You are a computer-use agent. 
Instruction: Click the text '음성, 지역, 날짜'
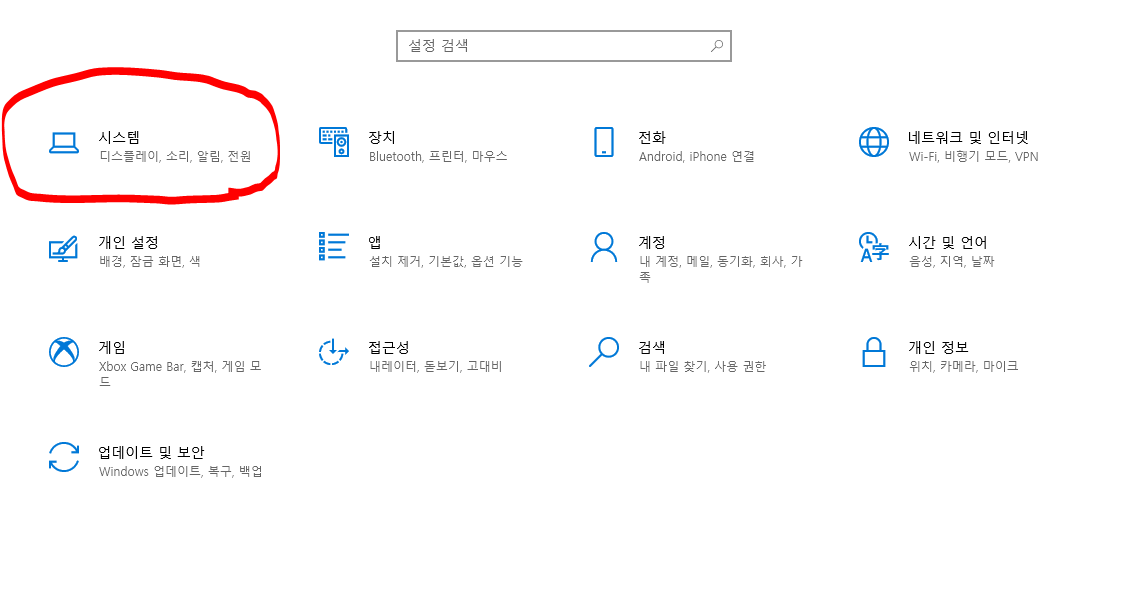[x=951, y=261]
